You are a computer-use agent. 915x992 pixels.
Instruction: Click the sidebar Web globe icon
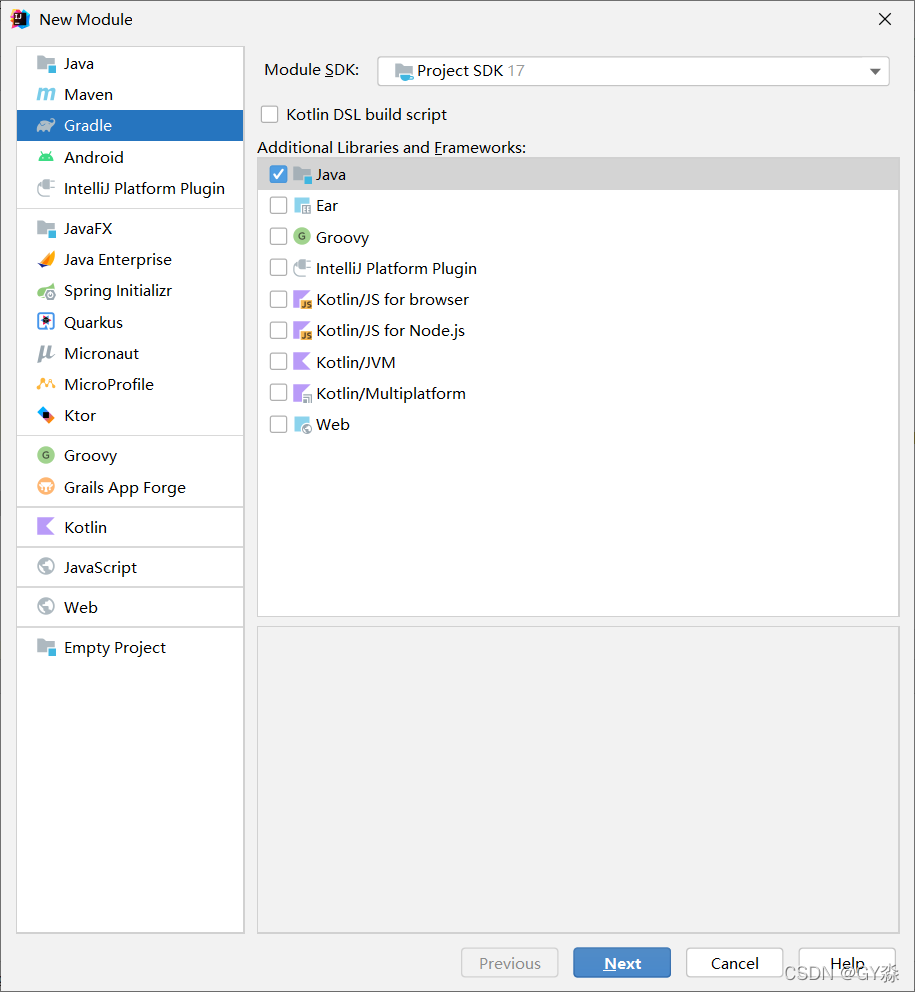click(x=46, y=607)
